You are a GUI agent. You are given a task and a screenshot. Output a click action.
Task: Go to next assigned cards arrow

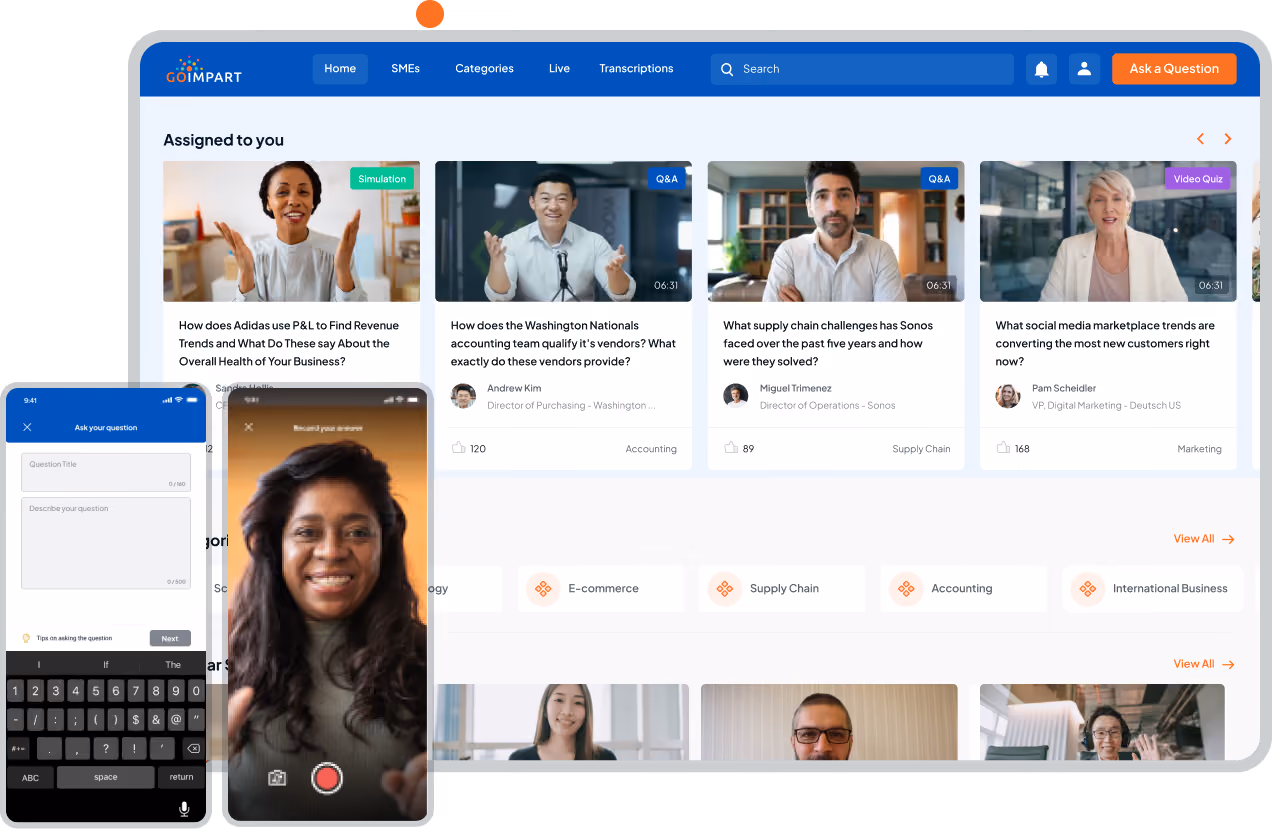[1228, 139]
